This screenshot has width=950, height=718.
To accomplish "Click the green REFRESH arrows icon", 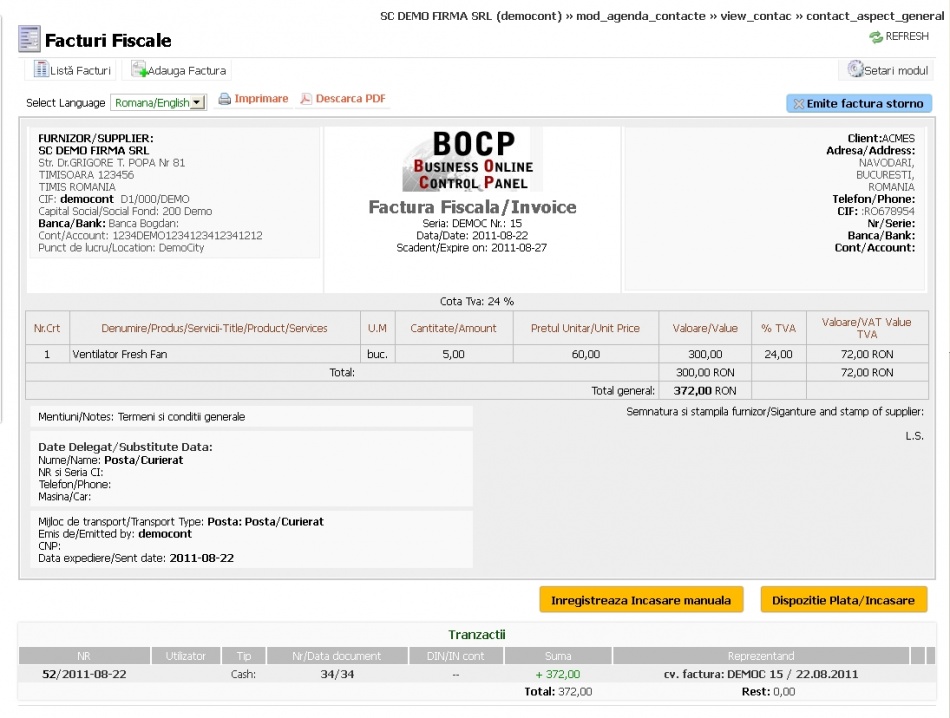I will point(875,38).
